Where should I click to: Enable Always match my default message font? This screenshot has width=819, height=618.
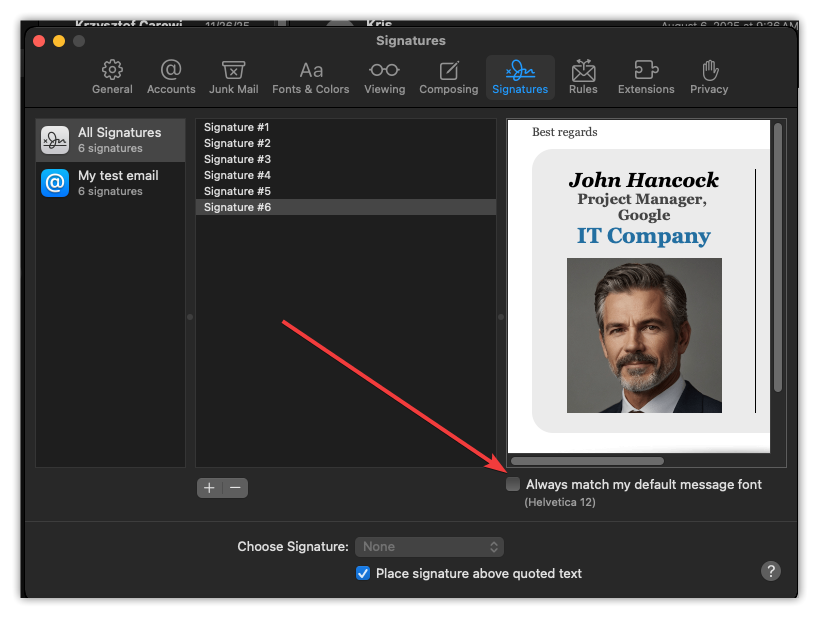click(x=514, y=485)
